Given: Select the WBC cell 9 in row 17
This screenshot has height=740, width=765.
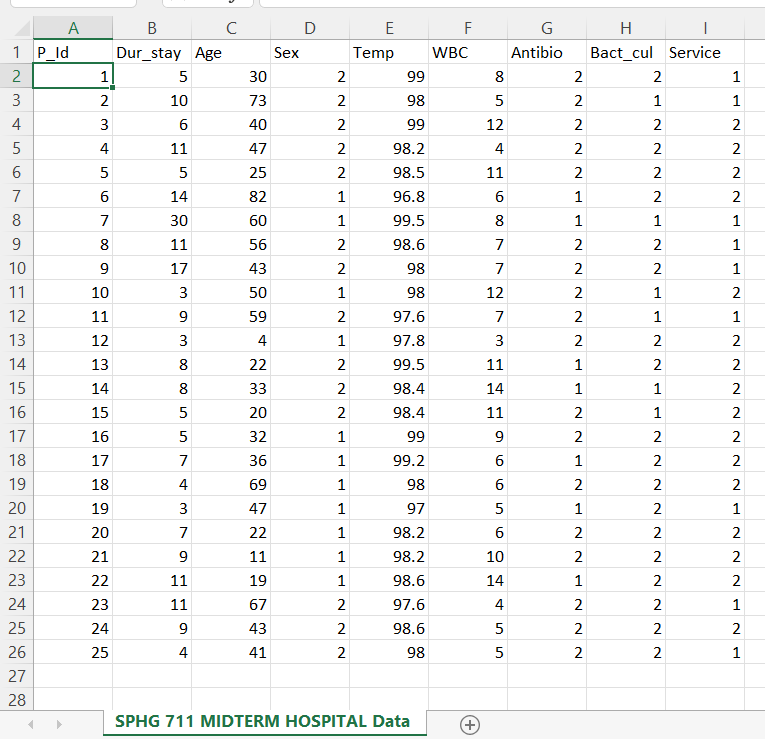Looking at the screenshot, I should (x=468, y=436).
